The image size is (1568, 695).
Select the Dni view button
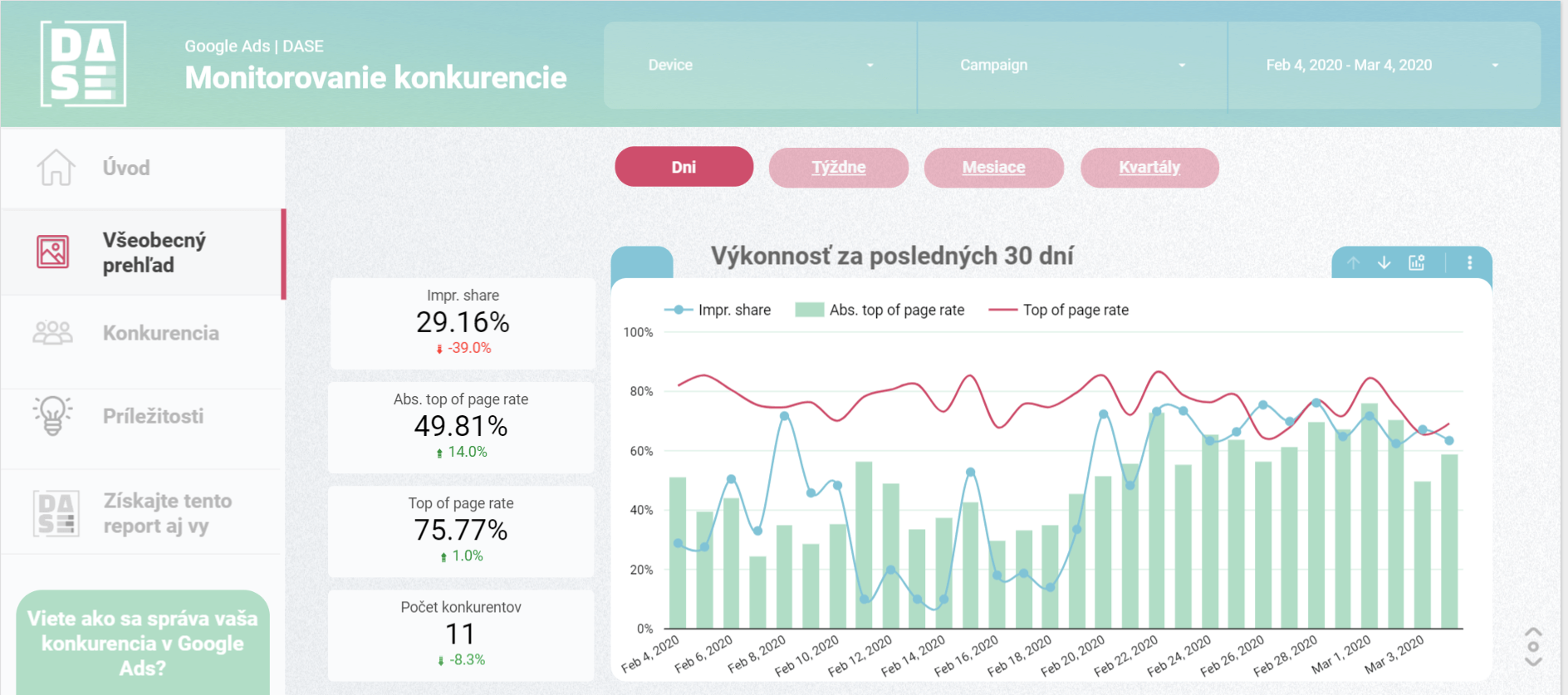click(x=684, y=167)
